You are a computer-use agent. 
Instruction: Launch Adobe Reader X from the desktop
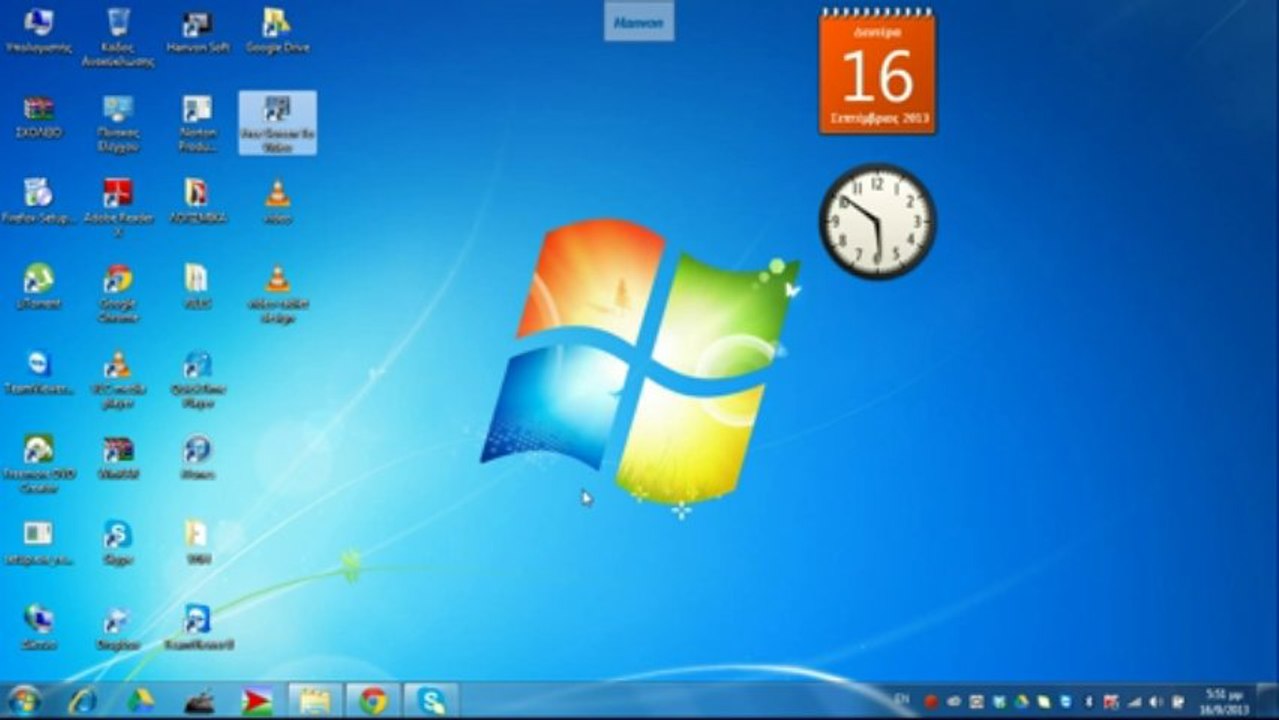click(x=118, y=208)
